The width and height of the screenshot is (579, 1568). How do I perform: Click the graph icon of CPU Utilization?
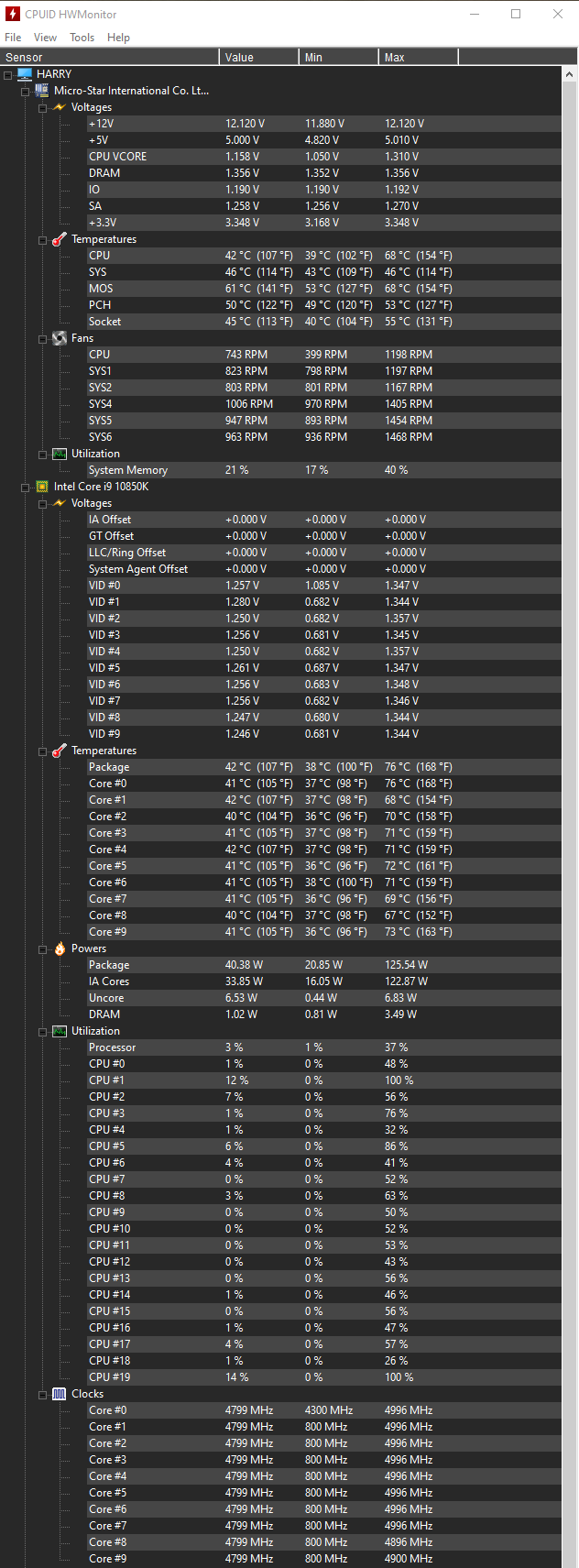(60, 1031)
